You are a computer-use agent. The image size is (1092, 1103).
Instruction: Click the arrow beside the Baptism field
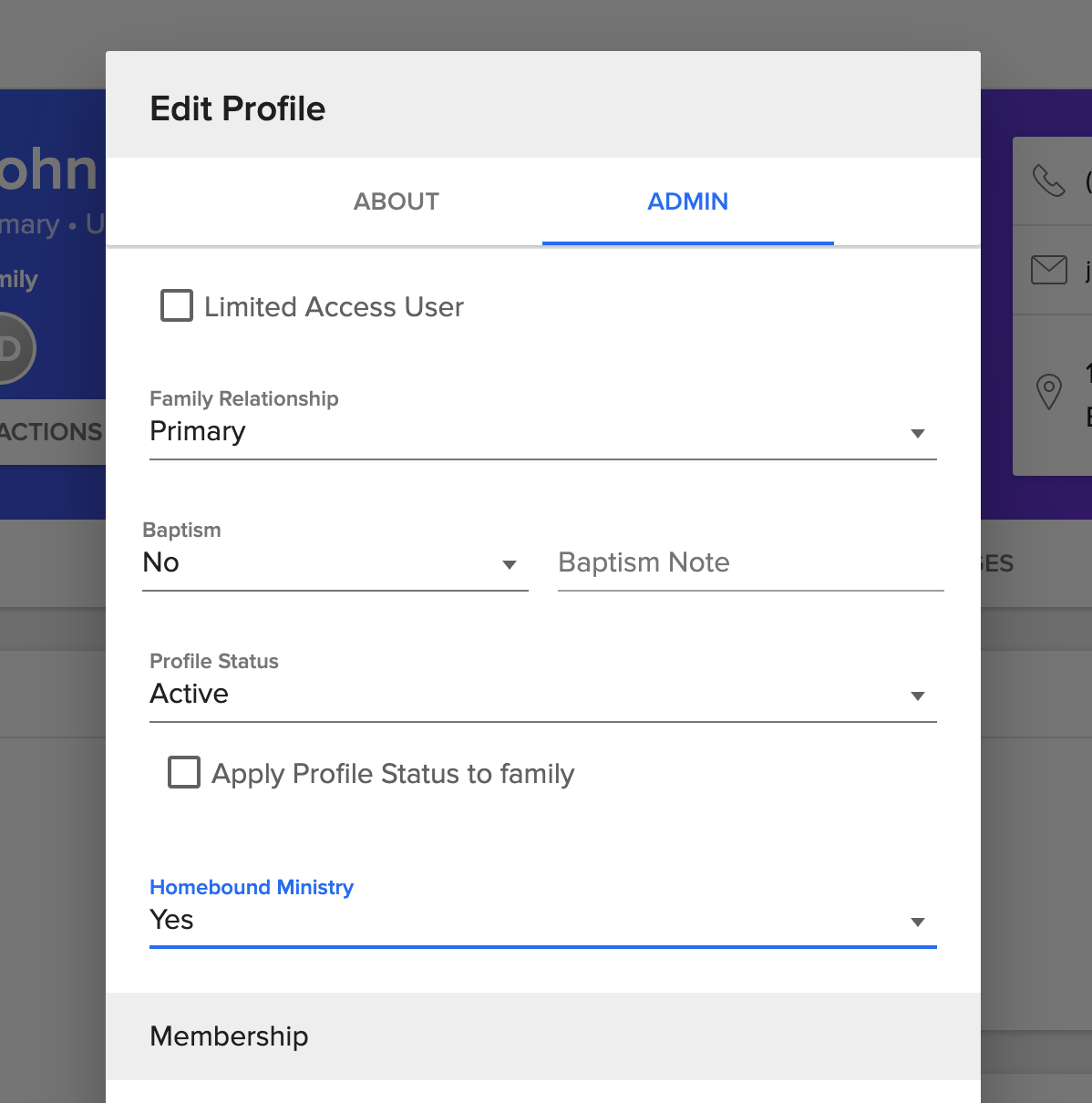point(509,565)
